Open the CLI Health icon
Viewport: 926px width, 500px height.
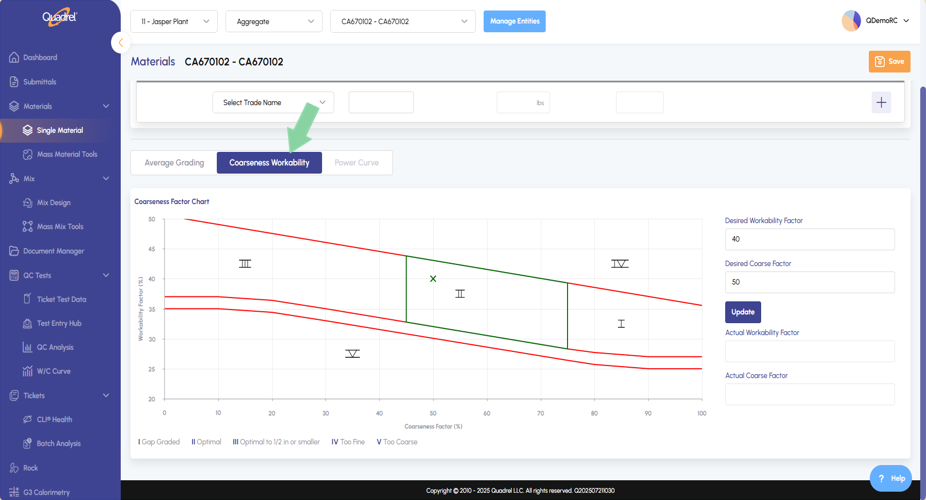(x=28, y=419)
